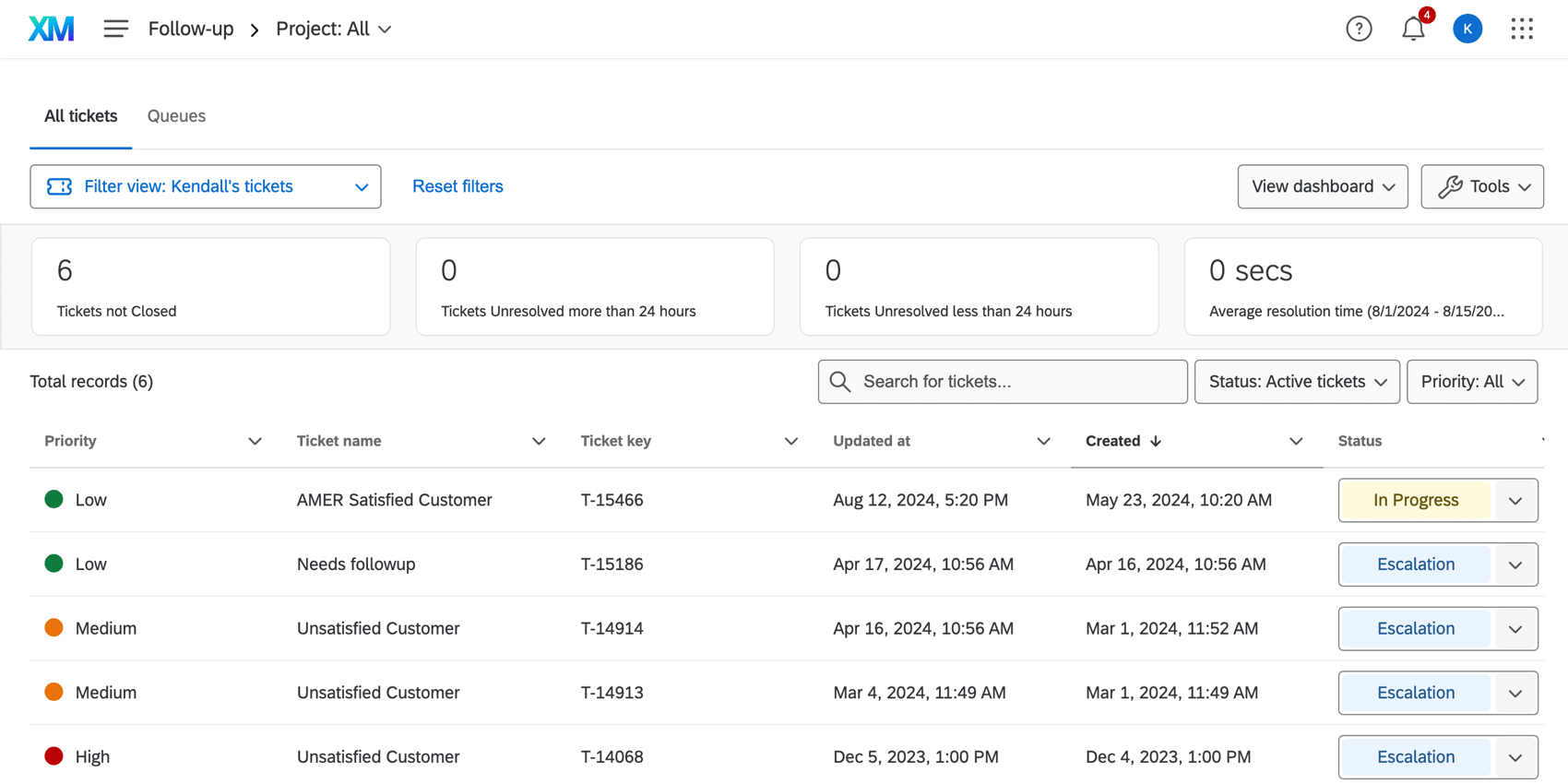Click the magnifier icon in ticket search

839,382
